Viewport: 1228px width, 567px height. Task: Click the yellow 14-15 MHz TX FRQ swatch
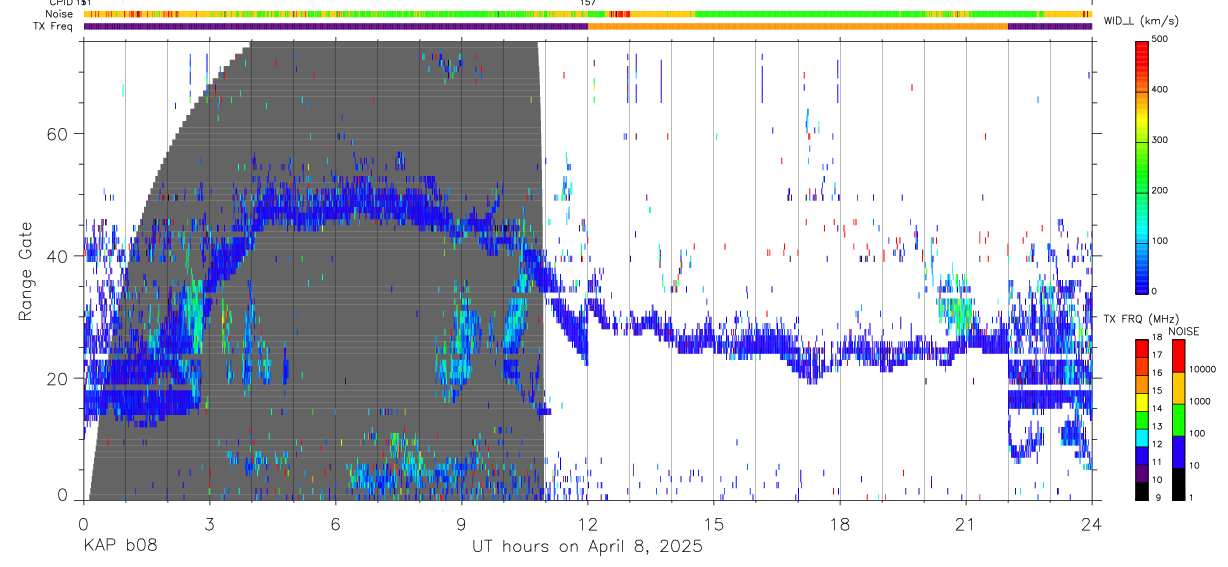[x=1141, y=400]
